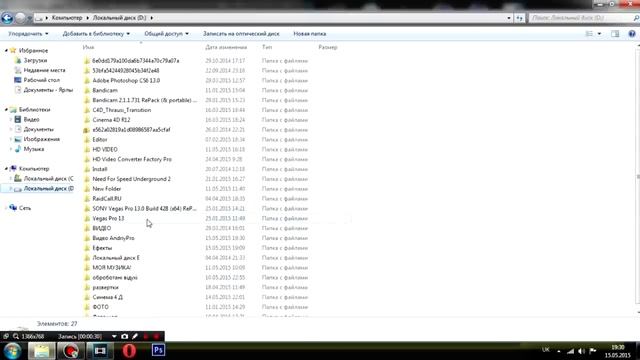Viewport: 640px width, 360px height.
Task: Select the HD Video Converter Factory Pro folder
Action: pyautogui.click(x=132, y=159)
